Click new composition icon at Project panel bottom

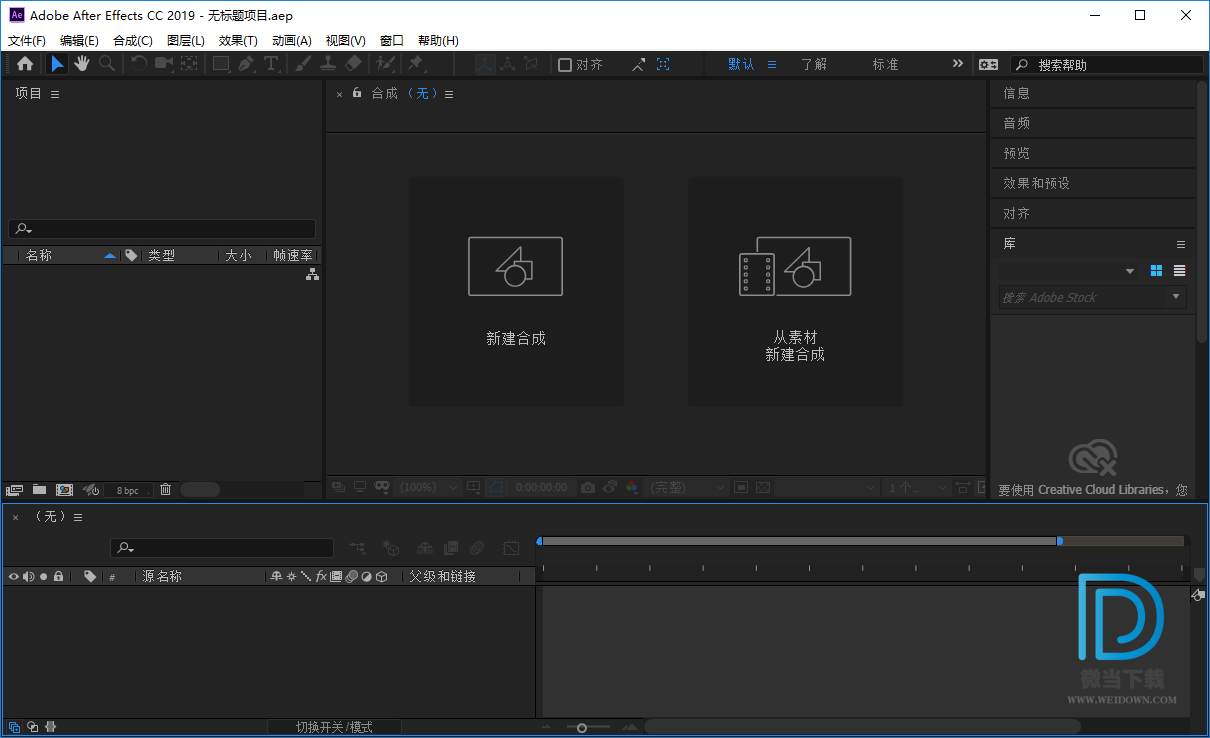[64, 490]
